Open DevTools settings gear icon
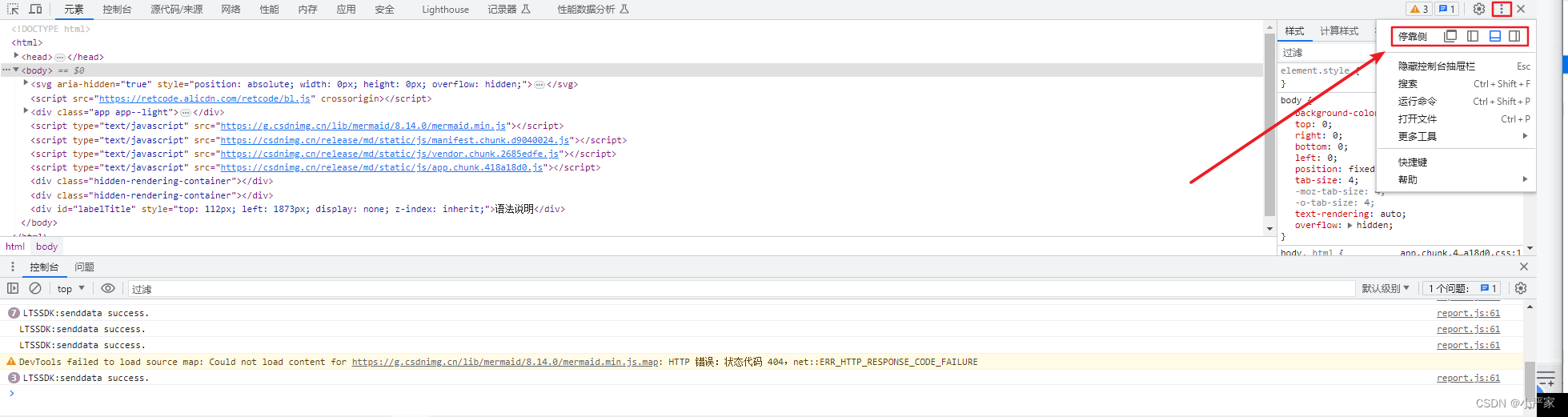Screen dimensions: 1568x417 [1479, 9]
